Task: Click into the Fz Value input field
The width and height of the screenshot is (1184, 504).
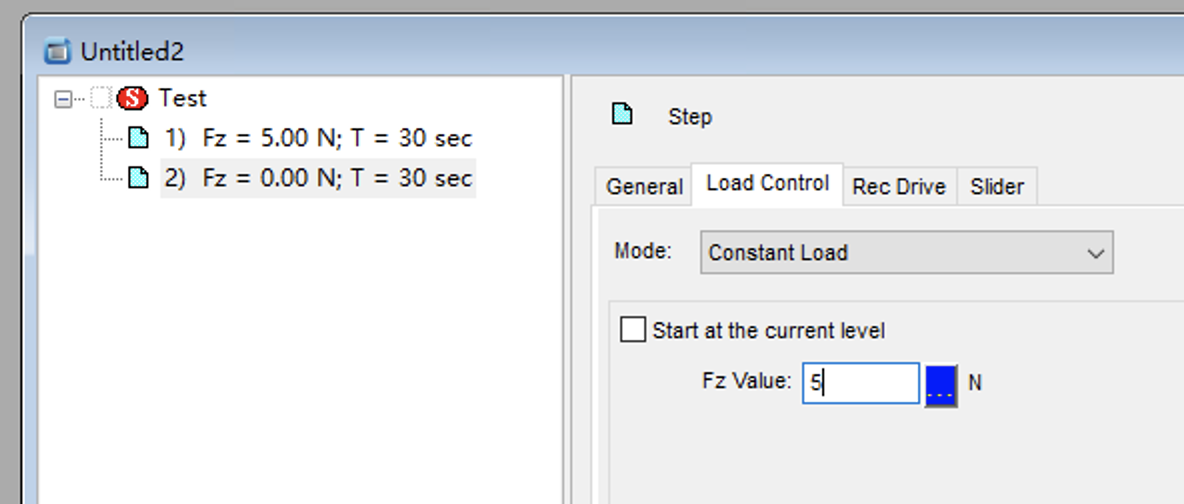Action: click(861, 383)
